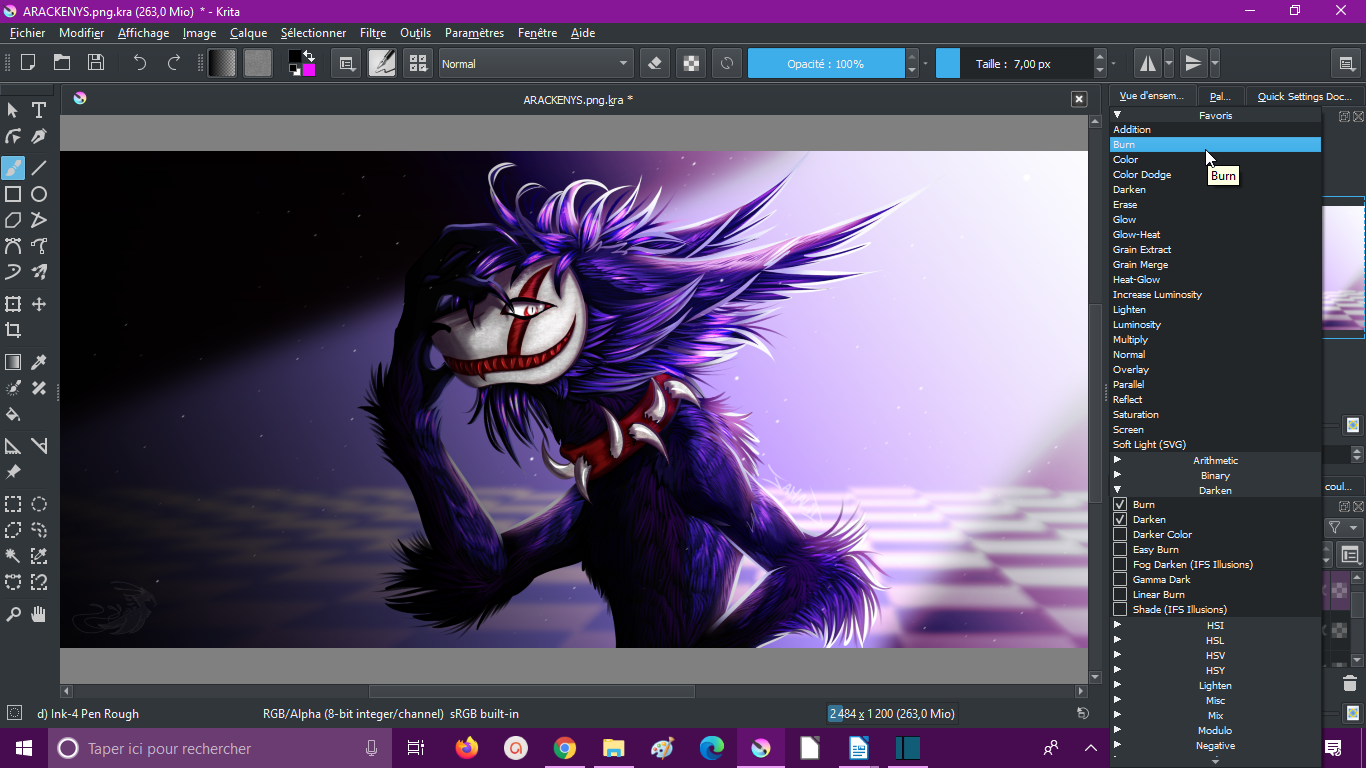Choose Overlay from Favoris list
1366x768 pixels.
point(1216,370)
